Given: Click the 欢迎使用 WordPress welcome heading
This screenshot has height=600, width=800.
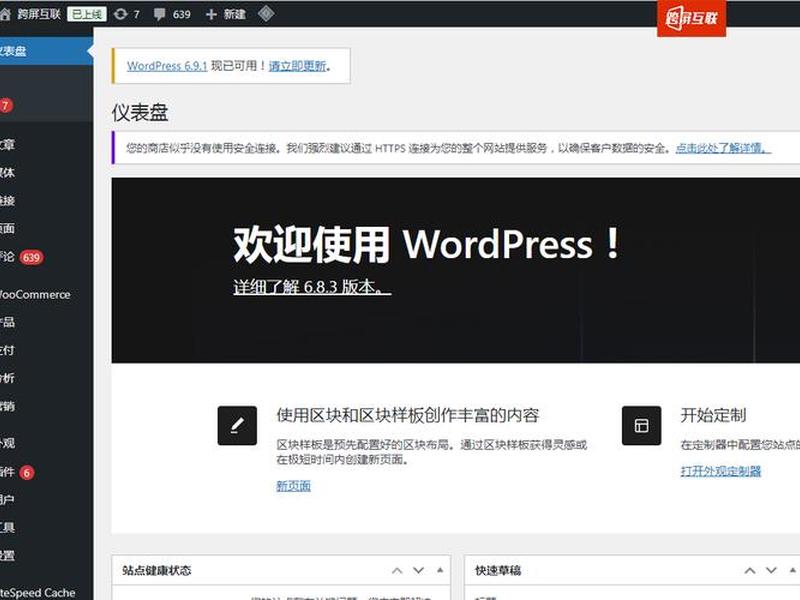Looking at the screenshot, I should pyautogui.click(x=427, y=244).
